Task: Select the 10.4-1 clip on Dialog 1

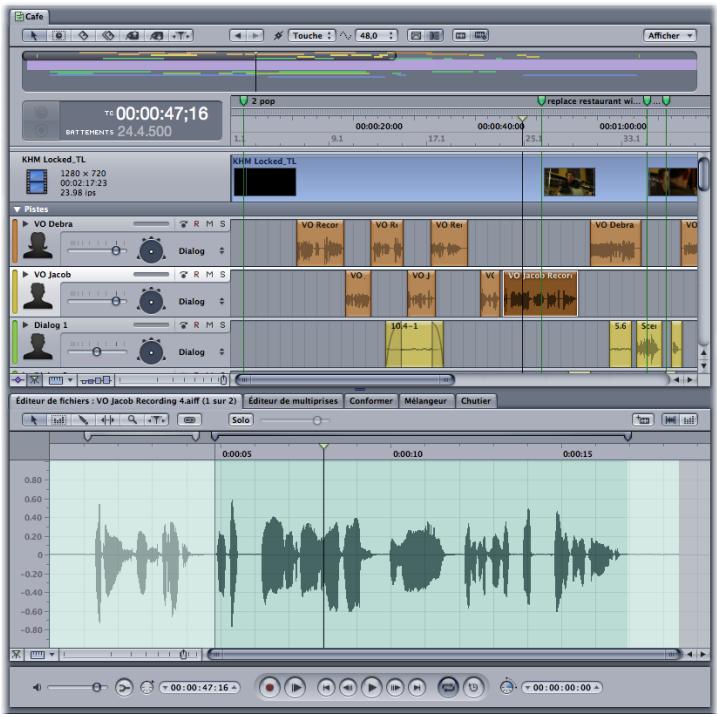Action: 414,344
